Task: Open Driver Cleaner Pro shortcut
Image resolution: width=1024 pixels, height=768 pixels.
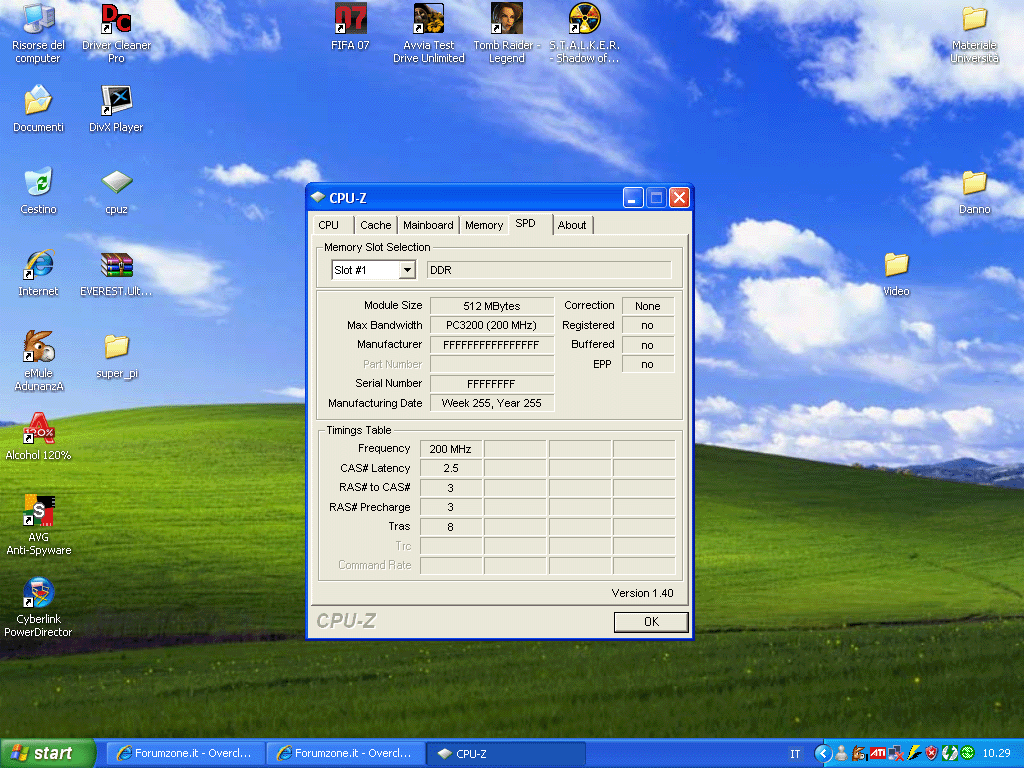Action: [x=116, y=33]
